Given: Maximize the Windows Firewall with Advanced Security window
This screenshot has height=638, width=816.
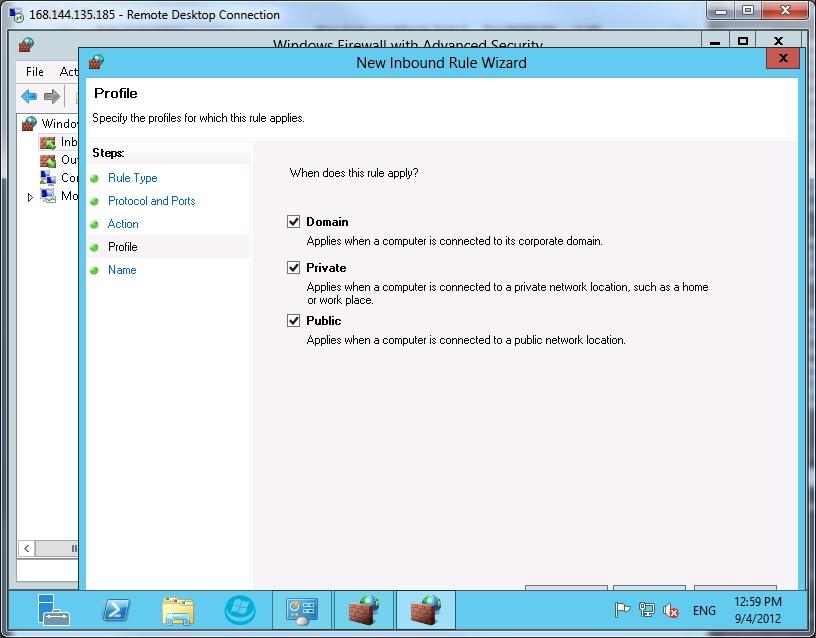Looking at the screenshot, I should click(743, 41).
